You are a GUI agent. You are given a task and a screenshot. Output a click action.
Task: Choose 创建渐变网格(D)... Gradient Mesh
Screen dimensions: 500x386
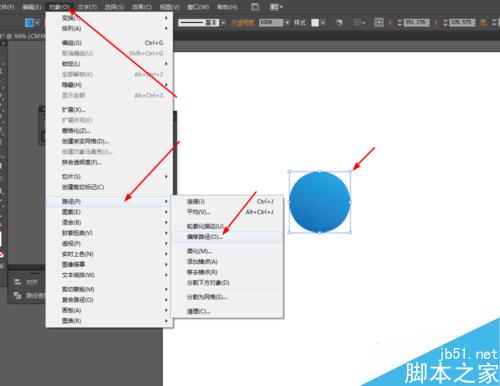pyautogui.click(x=109, y=141)
